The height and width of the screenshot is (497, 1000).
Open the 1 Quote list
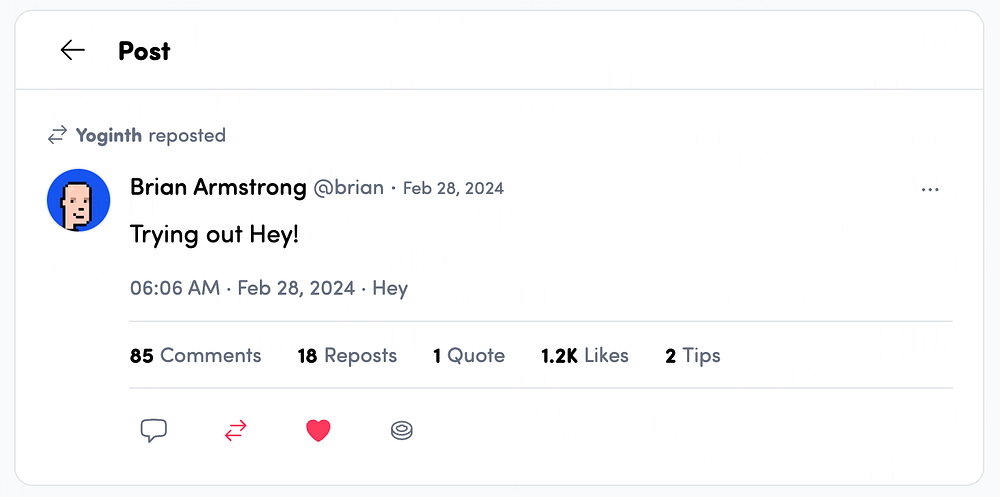click(x=468, y=355)
